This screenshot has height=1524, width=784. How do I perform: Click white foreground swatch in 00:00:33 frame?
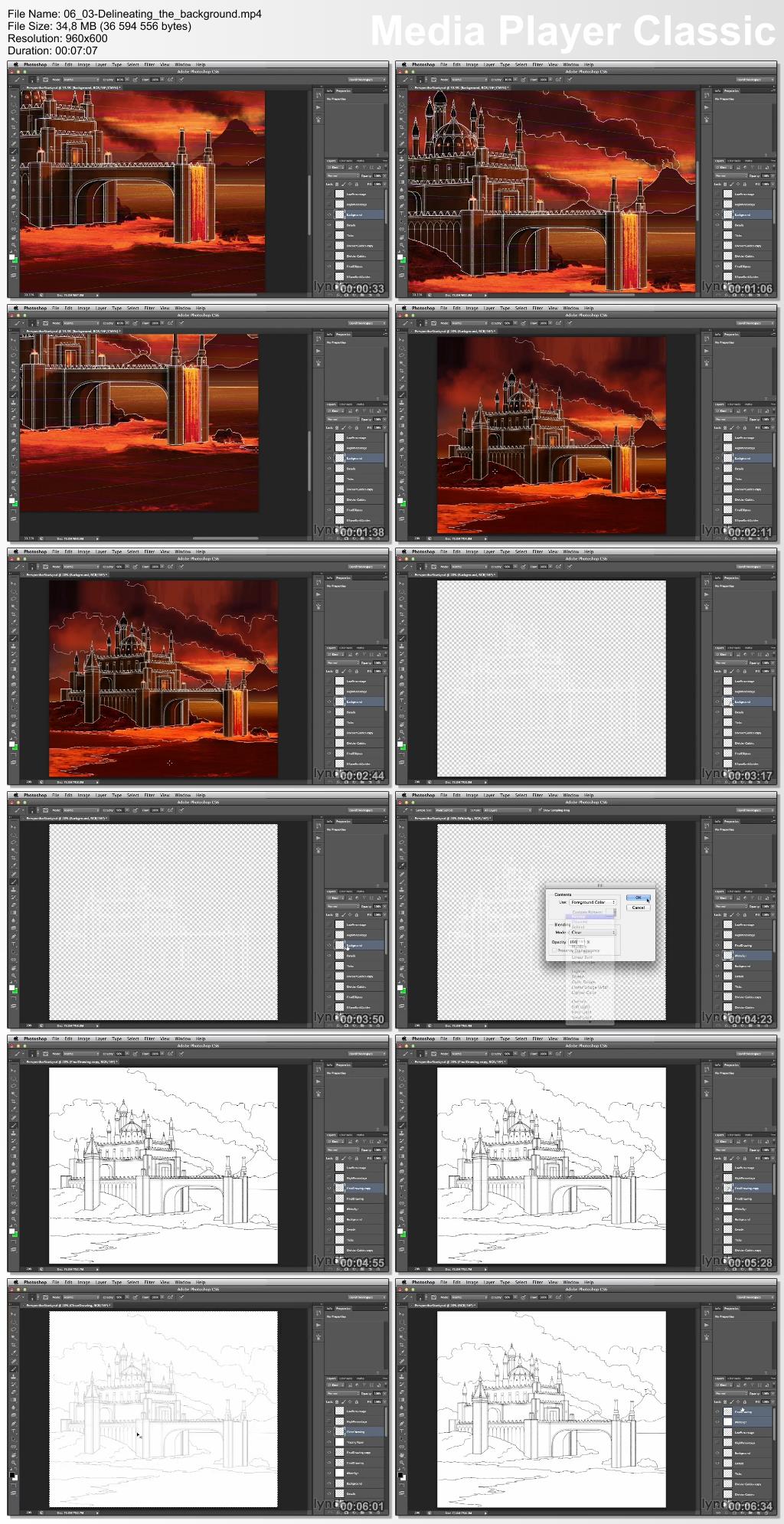pos(11,257)
